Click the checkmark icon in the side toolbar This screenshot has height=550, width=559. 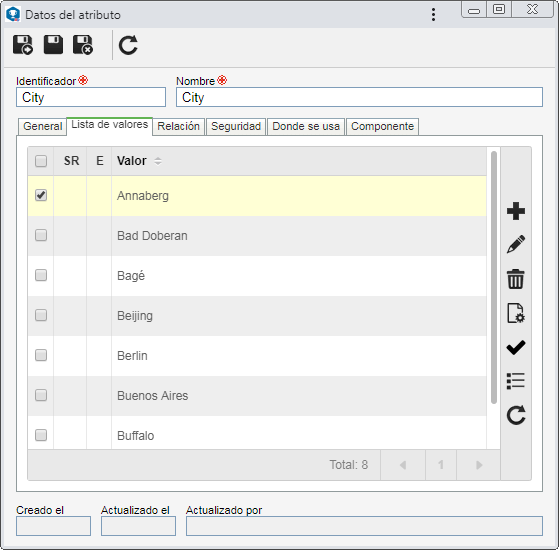pos(516,347)
